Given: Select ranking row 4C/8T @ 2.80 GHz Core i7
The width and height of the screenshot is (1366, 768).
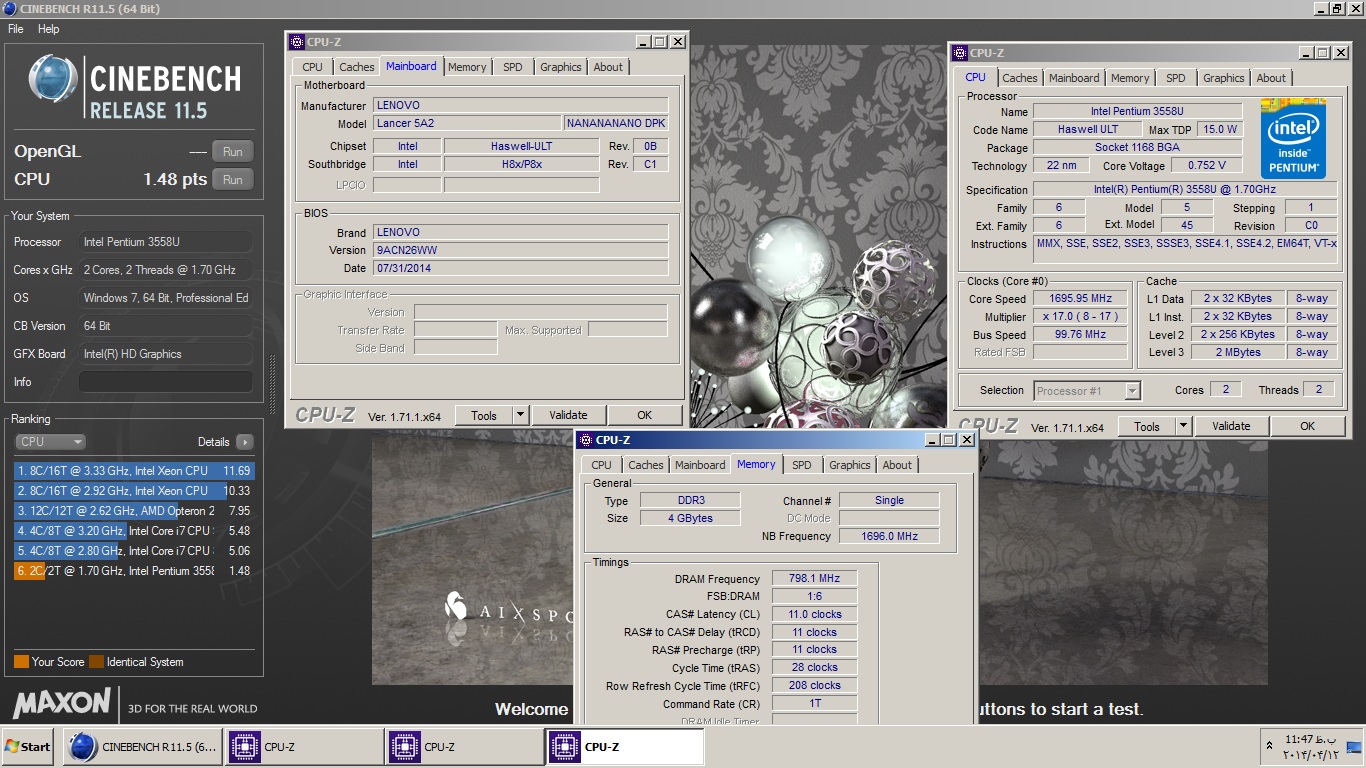Looking at the screenshot, I should pos(134,551).
